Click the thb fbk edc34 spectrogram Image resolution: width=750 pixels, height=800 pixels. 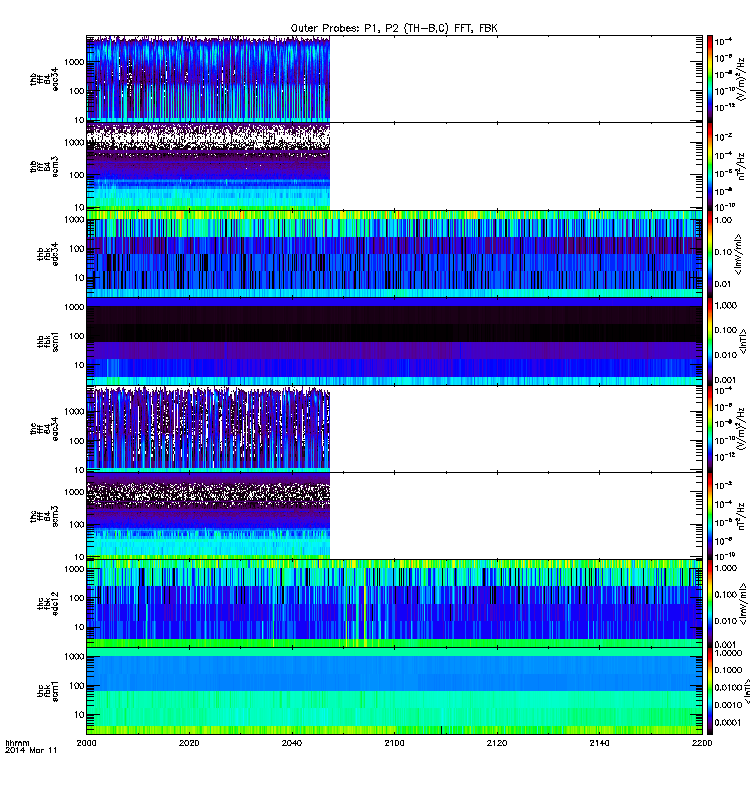394,254
